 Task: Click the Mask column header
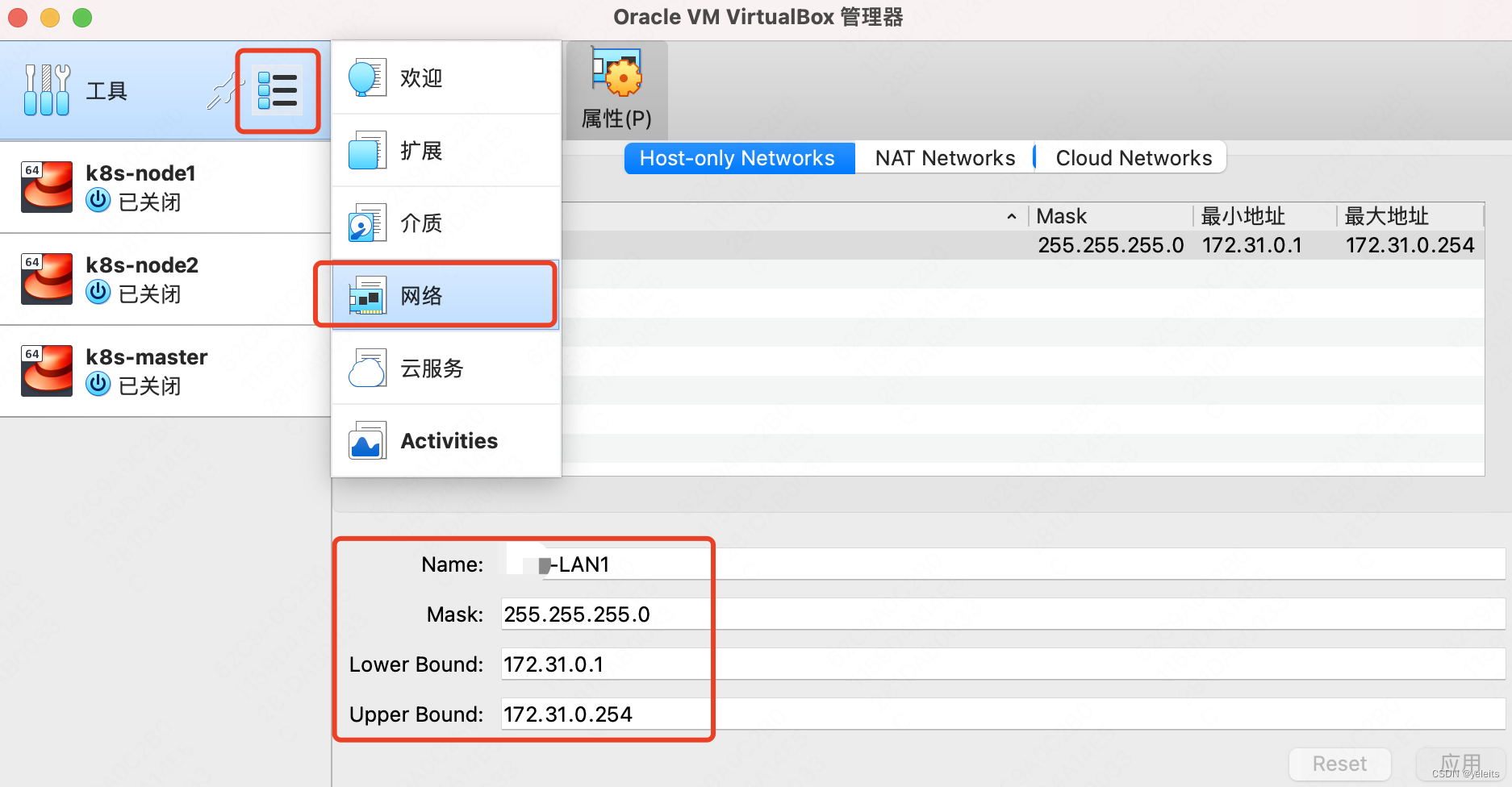(x=1111, y=216)
